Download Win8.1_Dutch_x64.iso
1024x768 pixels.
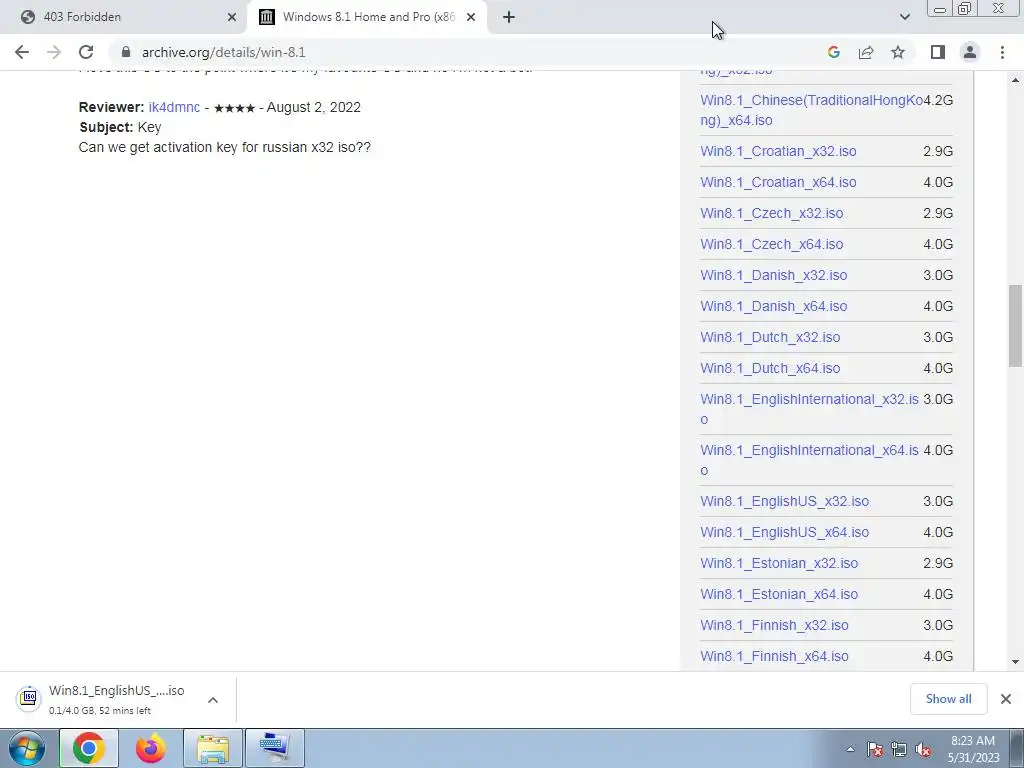tap(771, 368)
